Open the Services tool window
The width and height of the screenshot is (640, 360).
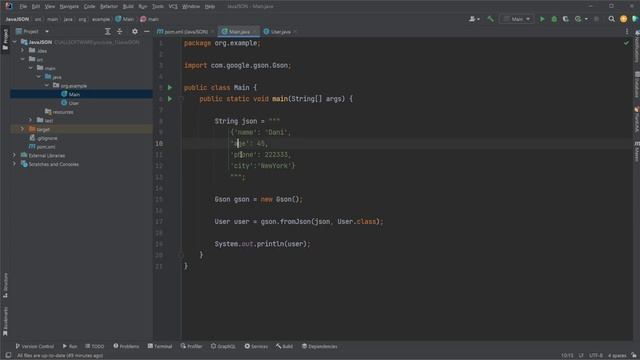point(256,347)
